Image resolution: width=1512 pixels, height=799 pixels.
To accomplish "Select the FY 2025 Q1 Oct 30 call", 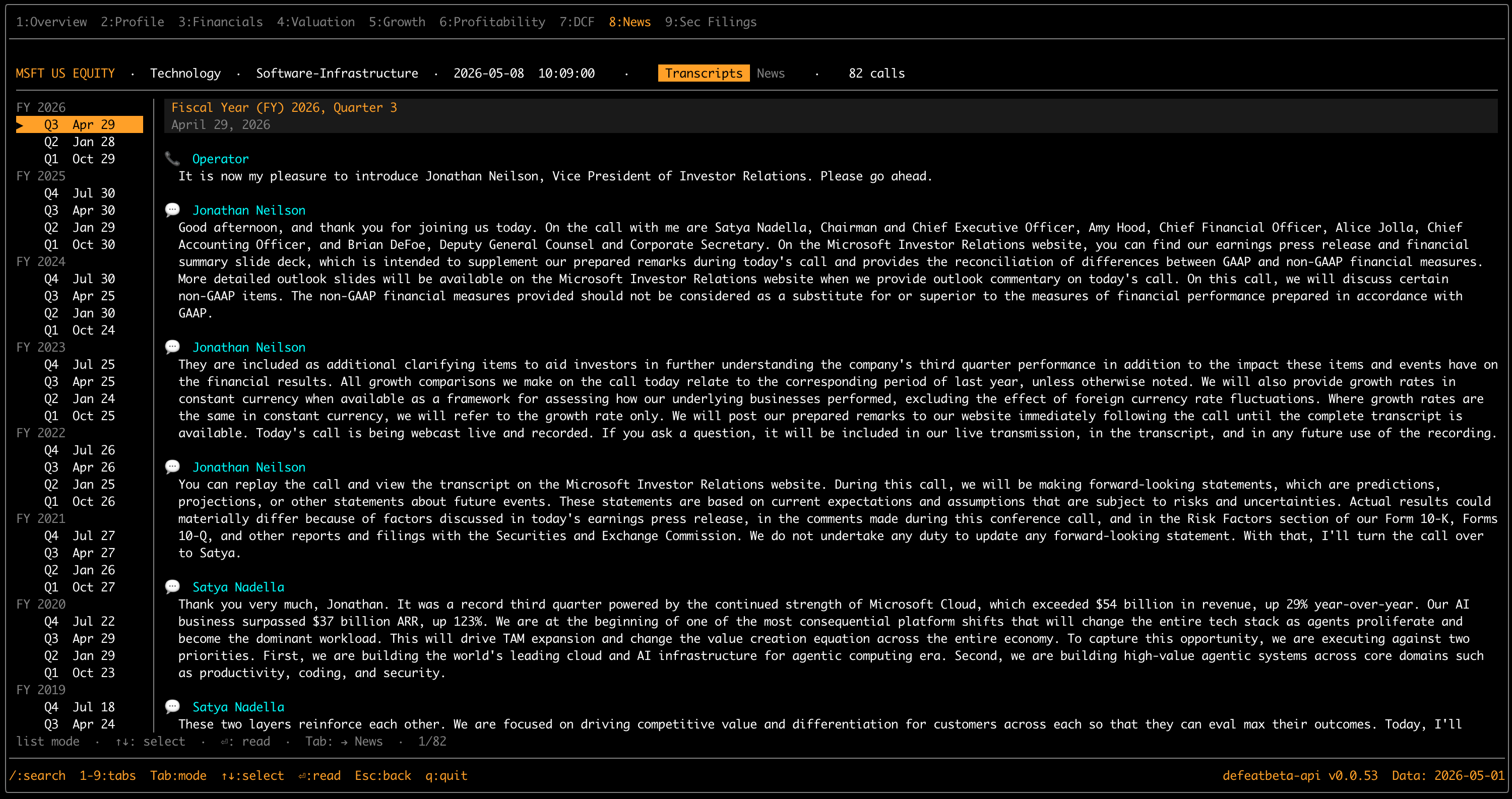I will coord(79,244).
